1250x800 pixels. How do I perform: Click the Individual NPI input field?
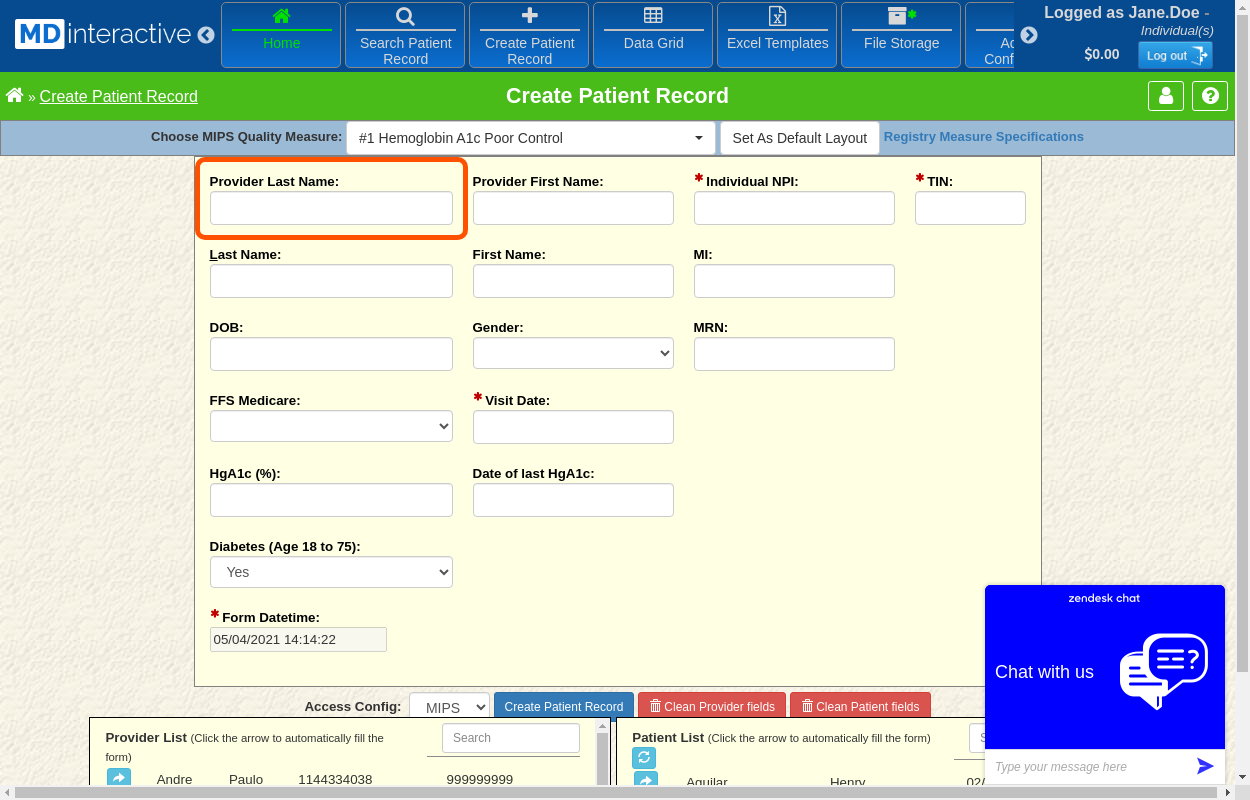794,208
